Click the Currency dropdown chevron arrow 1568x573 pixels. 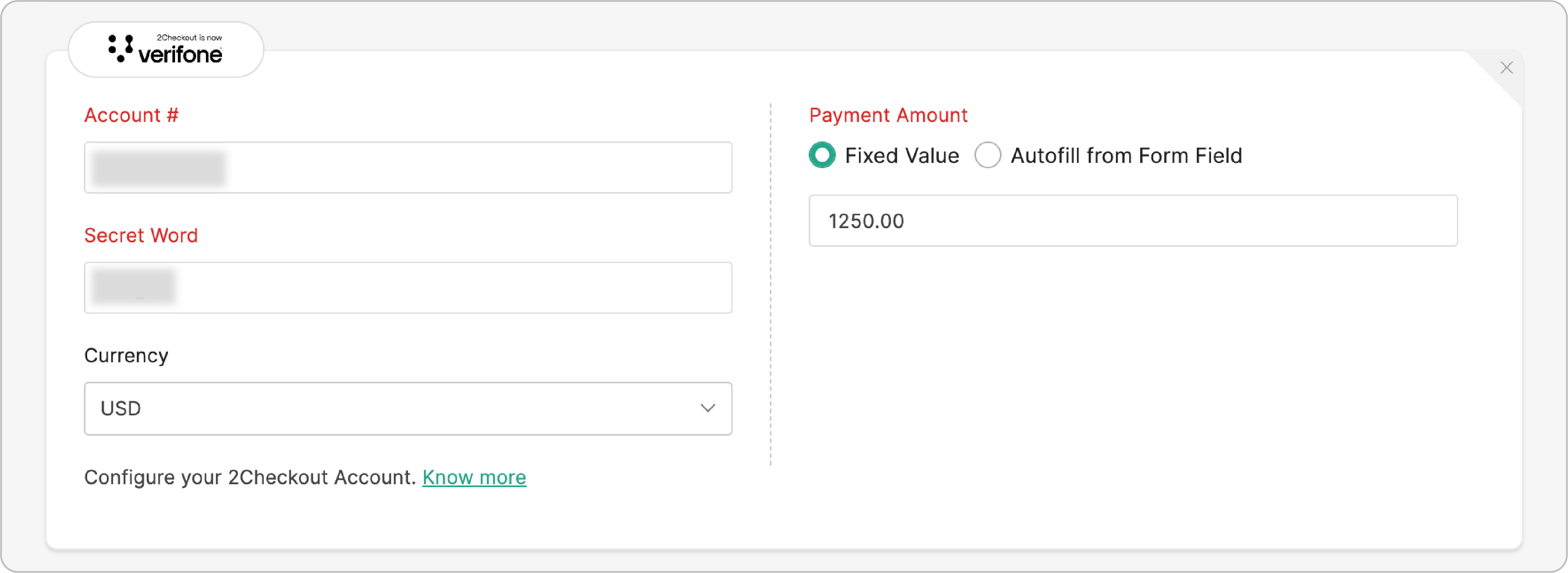[708, 408]
